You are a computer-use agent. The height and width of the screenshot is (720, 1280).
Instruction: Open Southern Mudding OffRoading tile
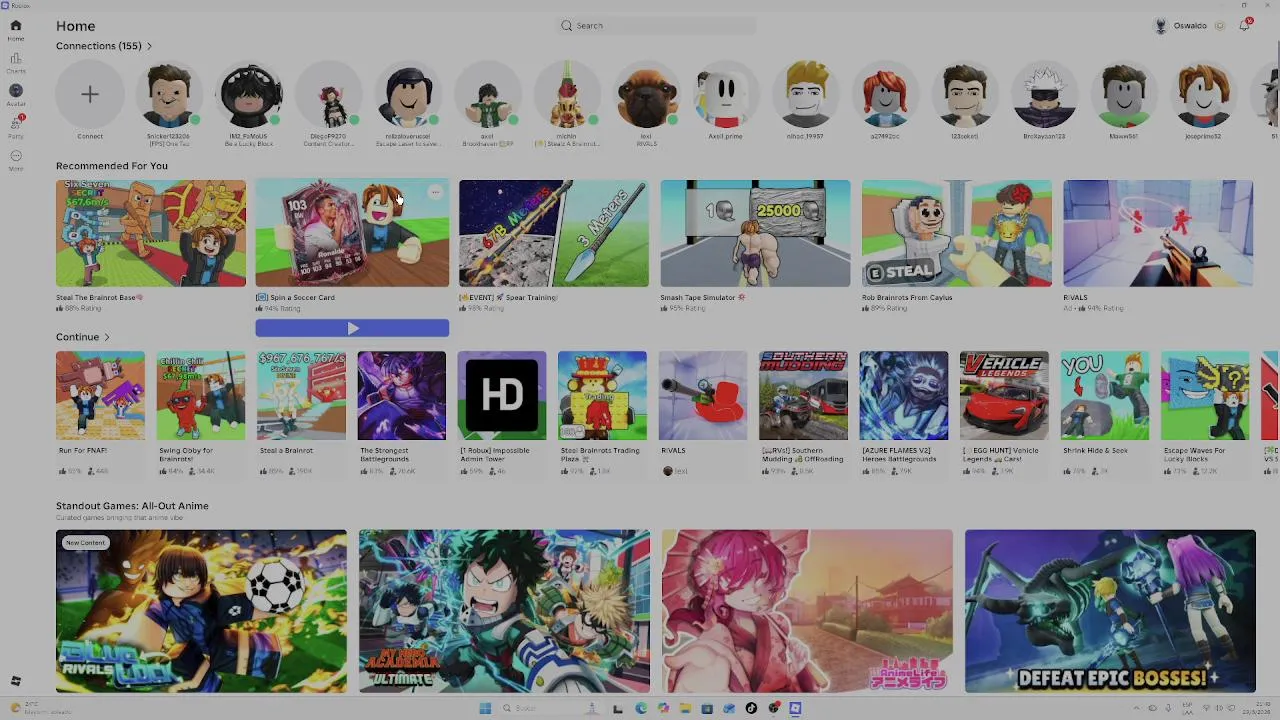803,396
